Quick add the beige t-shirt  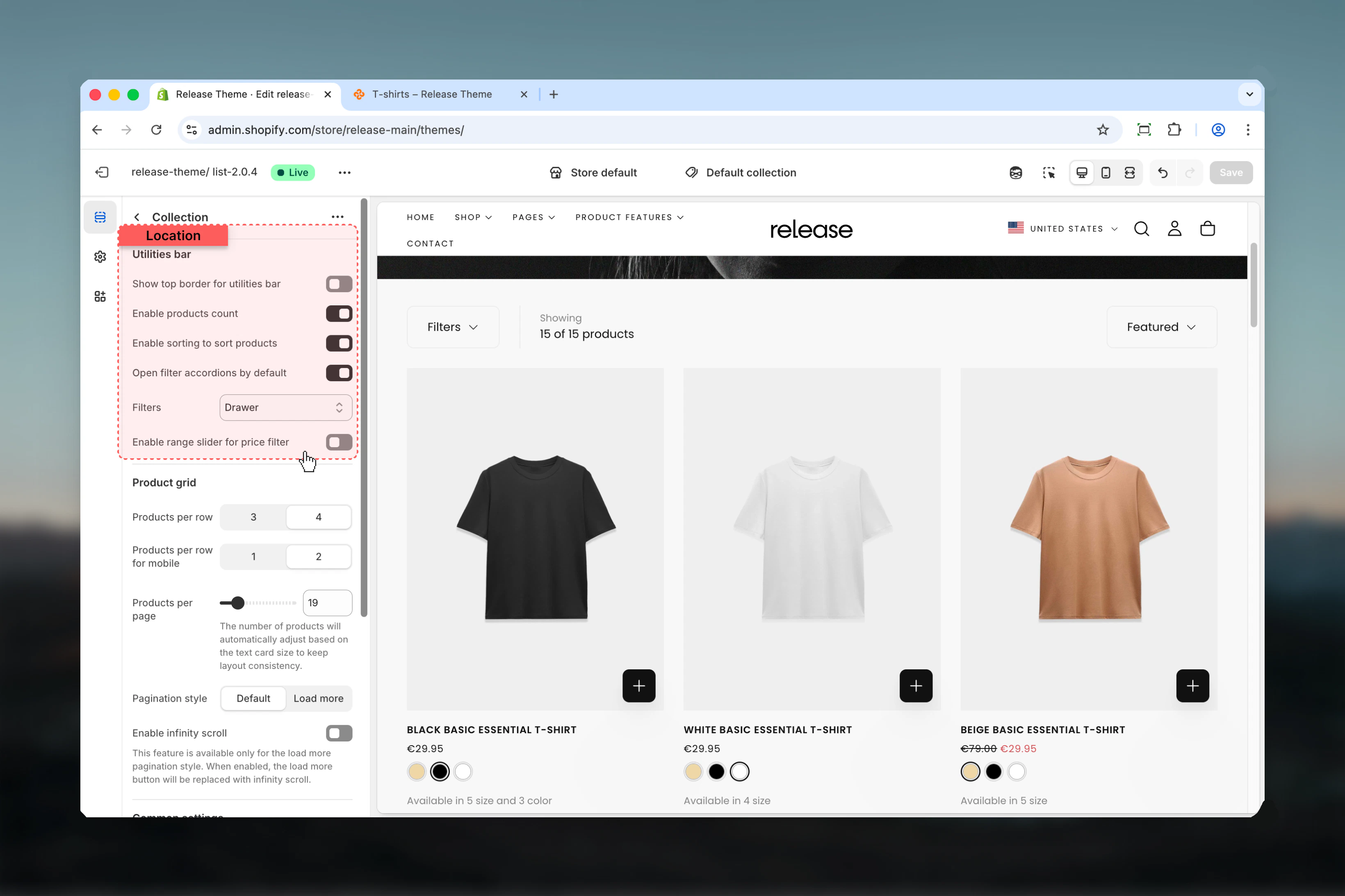1192,685
